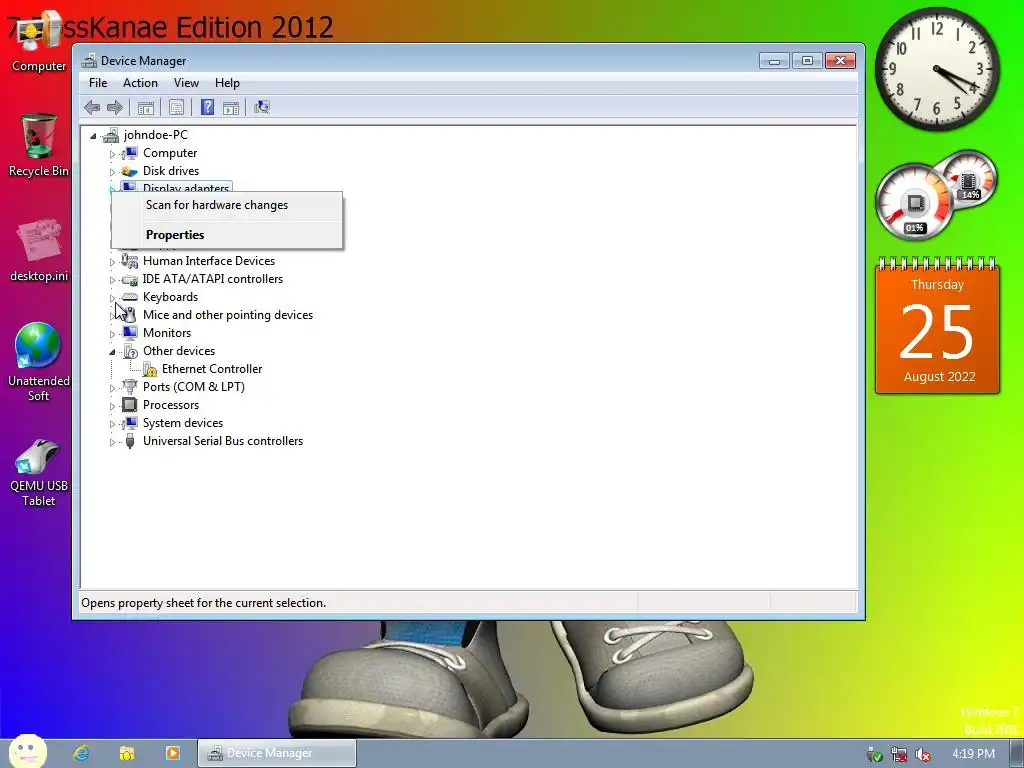
Task: Click the IDE ATA/ATAPI controllers icon
Action: 129,280
